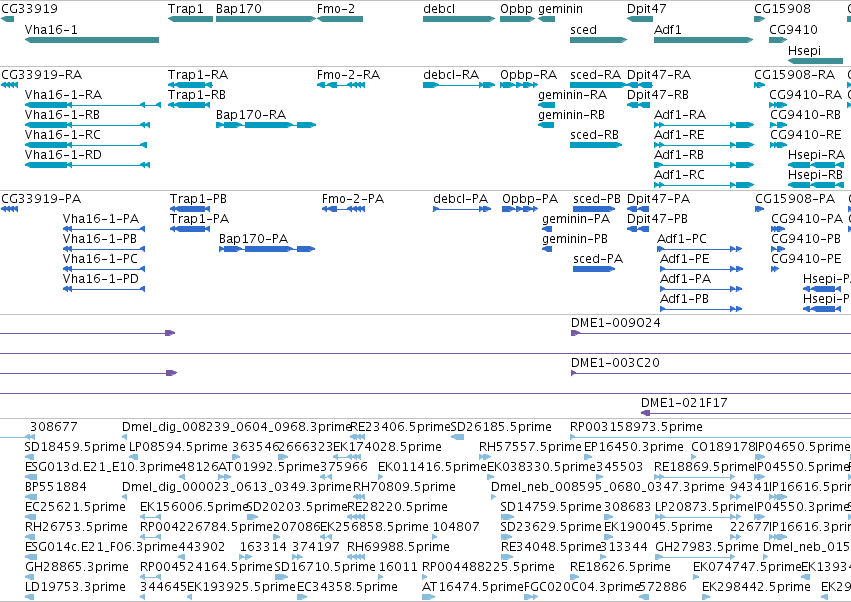Select protein Adf1-PC
851x602 pixels.
point(700,249)
